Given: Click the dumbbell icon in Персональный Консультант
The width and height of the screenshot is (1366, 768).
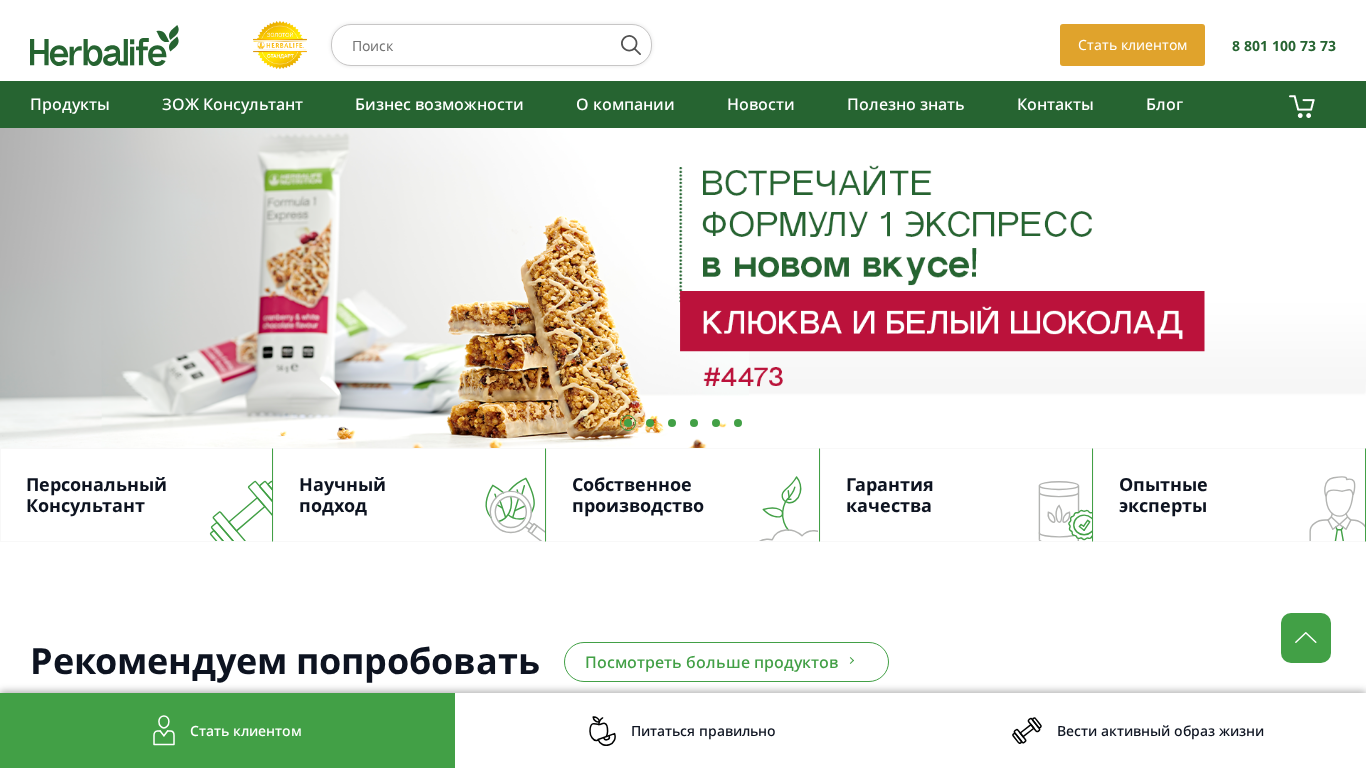Looking at the screenshot, I should (241, 511).
